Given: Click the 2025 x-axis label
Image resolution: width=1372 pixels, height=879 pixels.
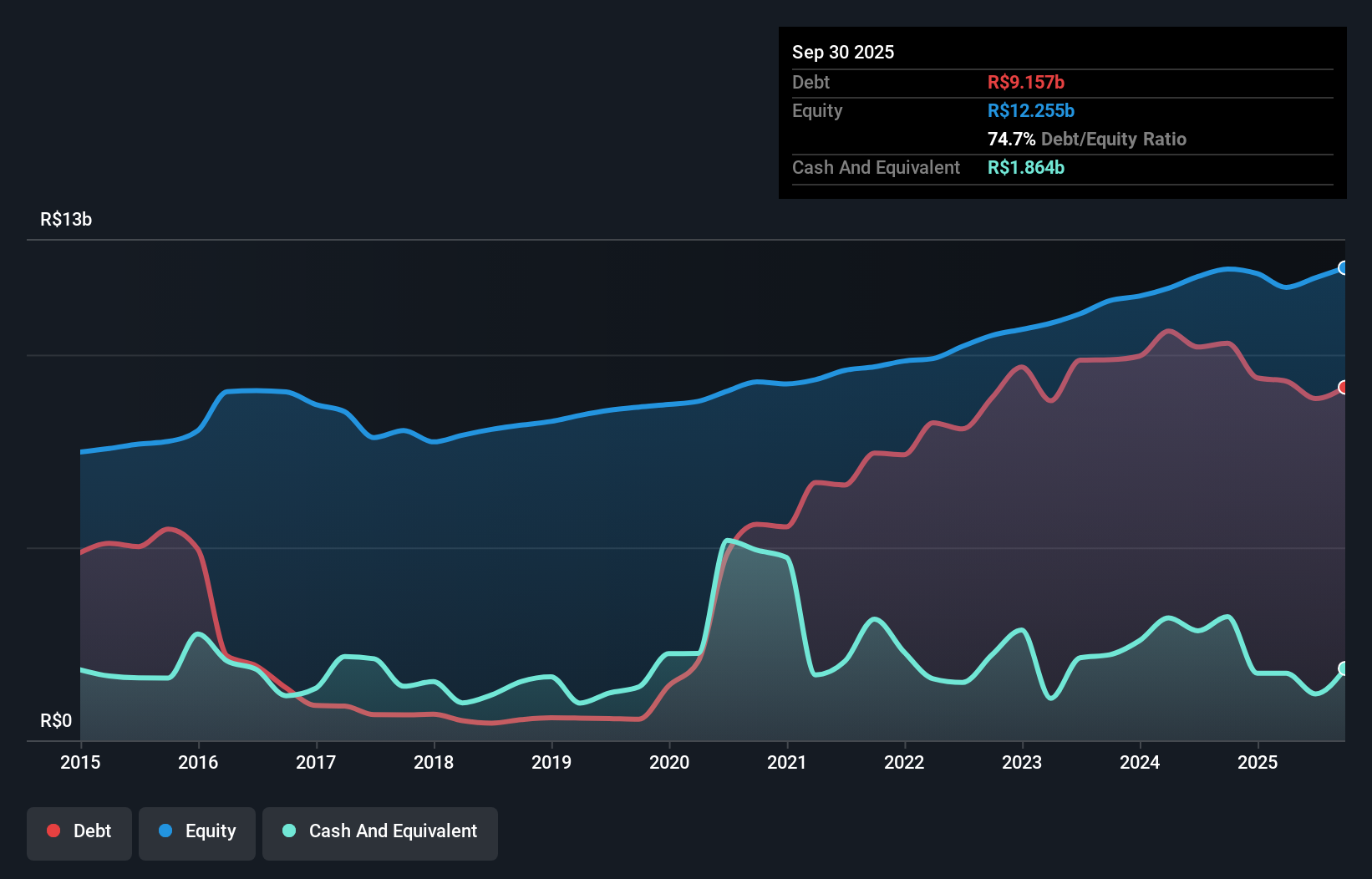Looking at the screenshot, I should coord(1258,762).
